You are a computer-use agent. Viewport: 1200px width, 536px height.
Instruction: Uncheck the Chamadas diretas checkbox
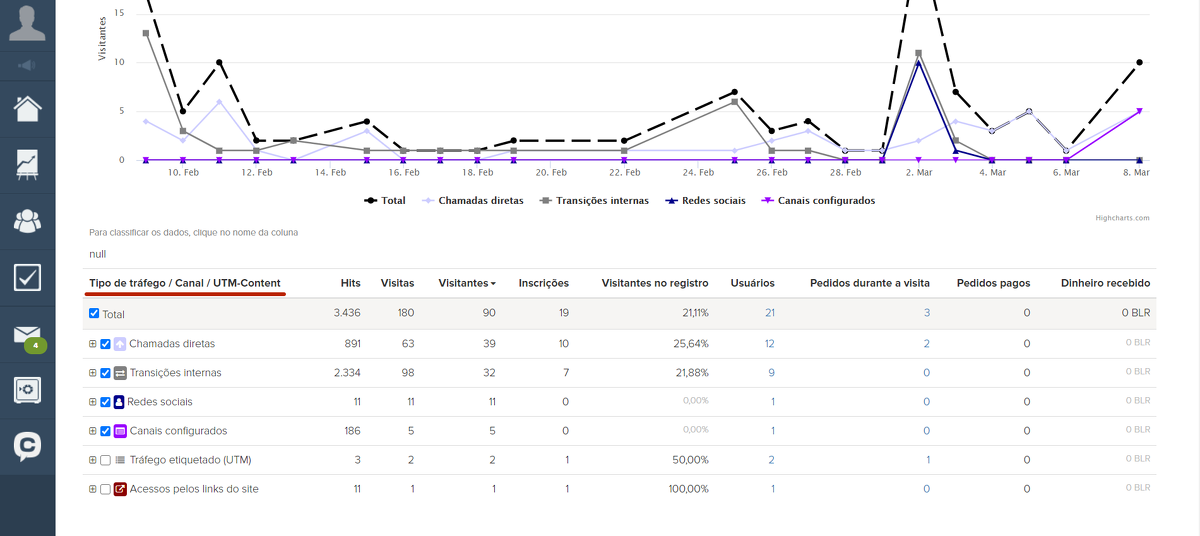coord(105,344)
